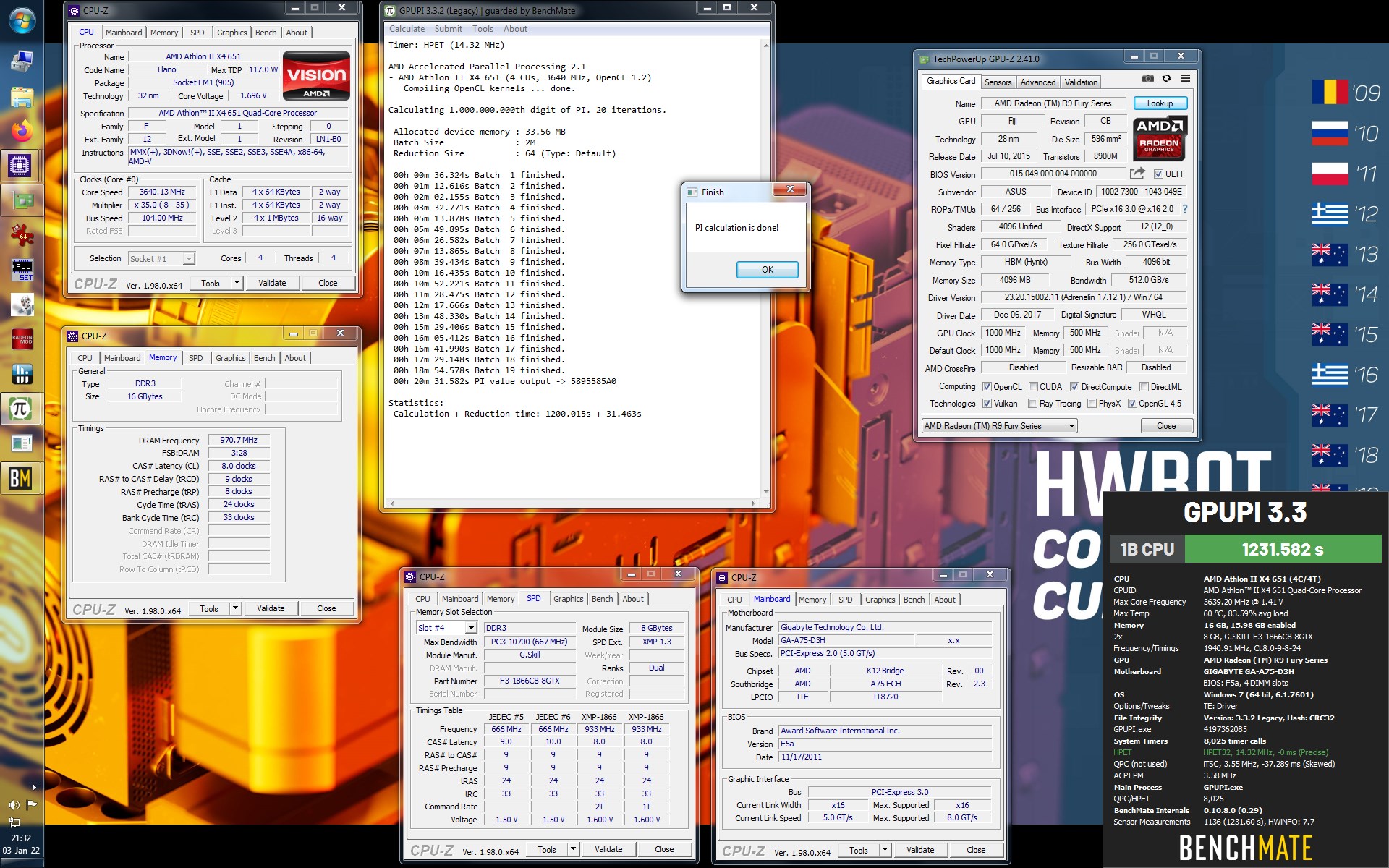Open the red puzzle piece 64 taskbar icon
Image resolution: width=1389 pixels, height=868 pixels.
pyautogui.click(x=22, y=235)
